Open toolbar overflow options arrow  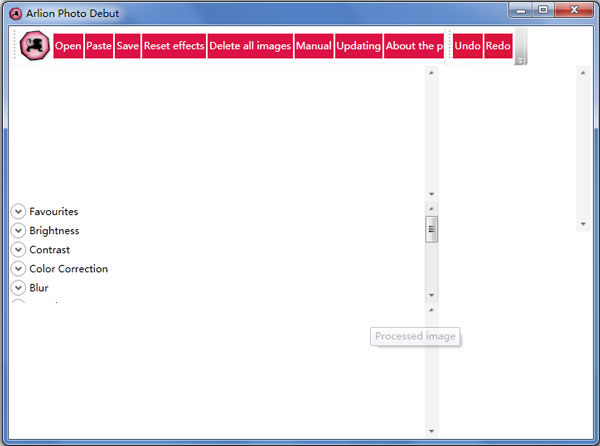(x=520, y=60)
